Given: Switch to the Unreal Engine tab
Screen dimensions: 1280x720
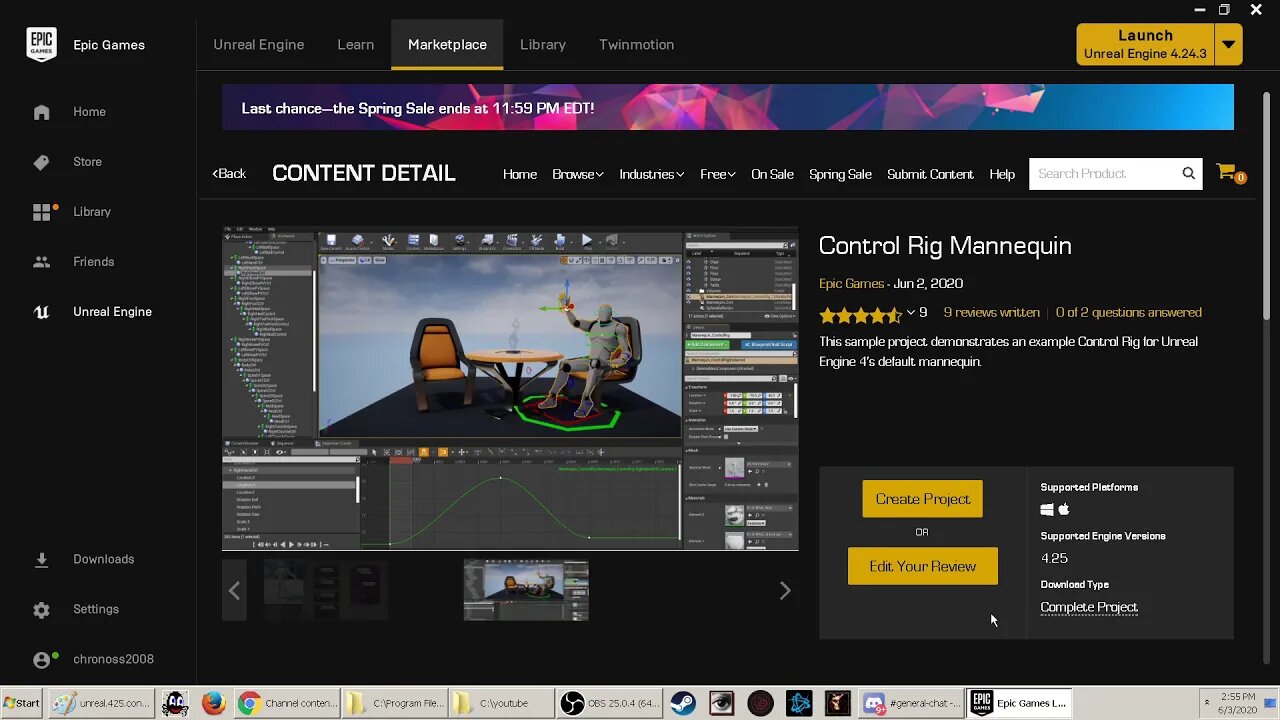Looking at the screenshot, I should tap(258, 45).
